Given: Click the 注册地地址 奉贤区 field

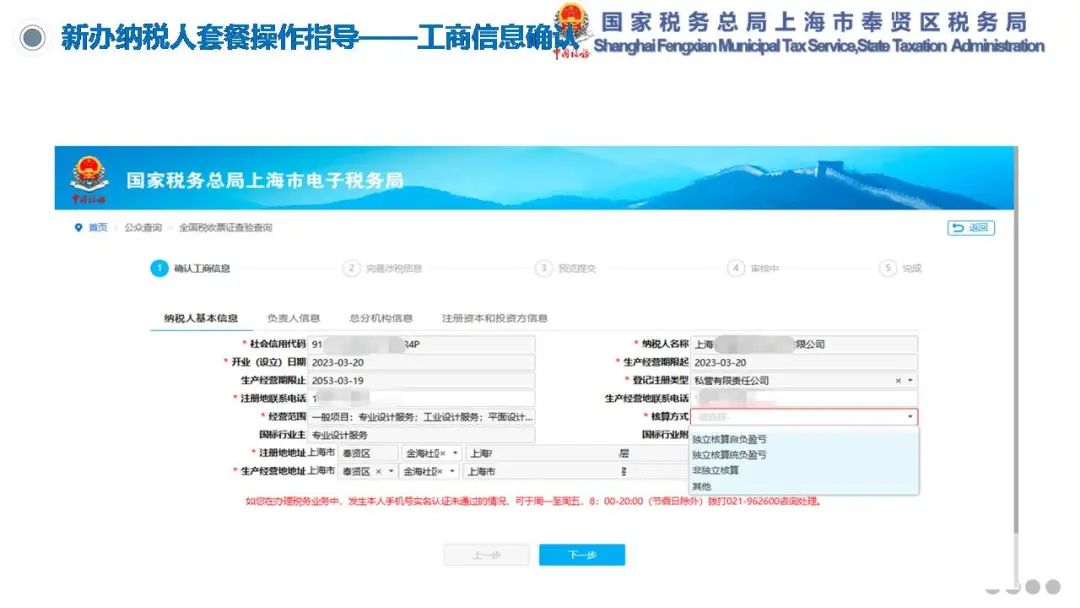Looking at the screenshot, I should [x=368, y=453].
